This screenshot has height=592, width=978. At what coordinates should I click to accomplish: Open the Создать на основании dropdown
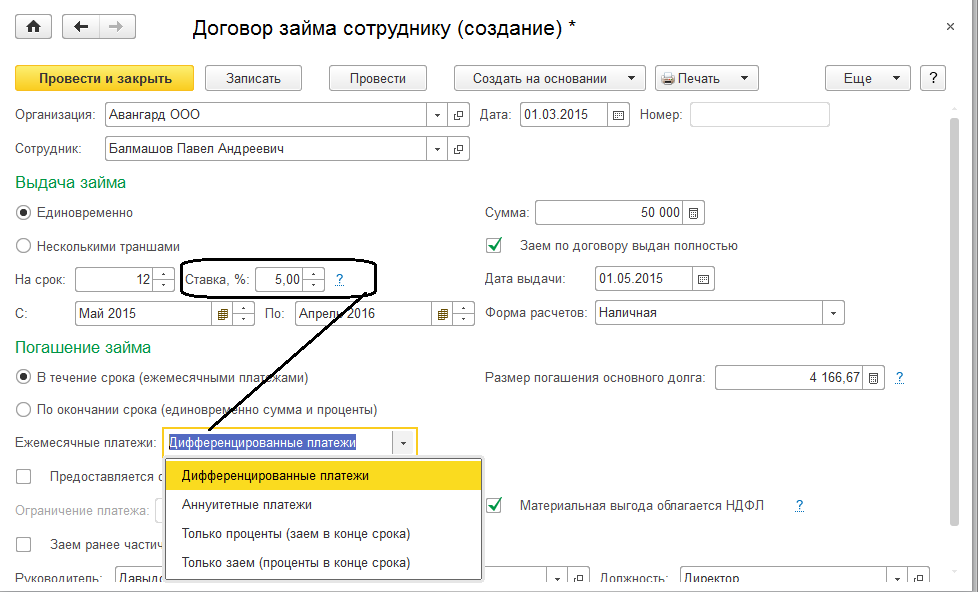pos(550,78)
